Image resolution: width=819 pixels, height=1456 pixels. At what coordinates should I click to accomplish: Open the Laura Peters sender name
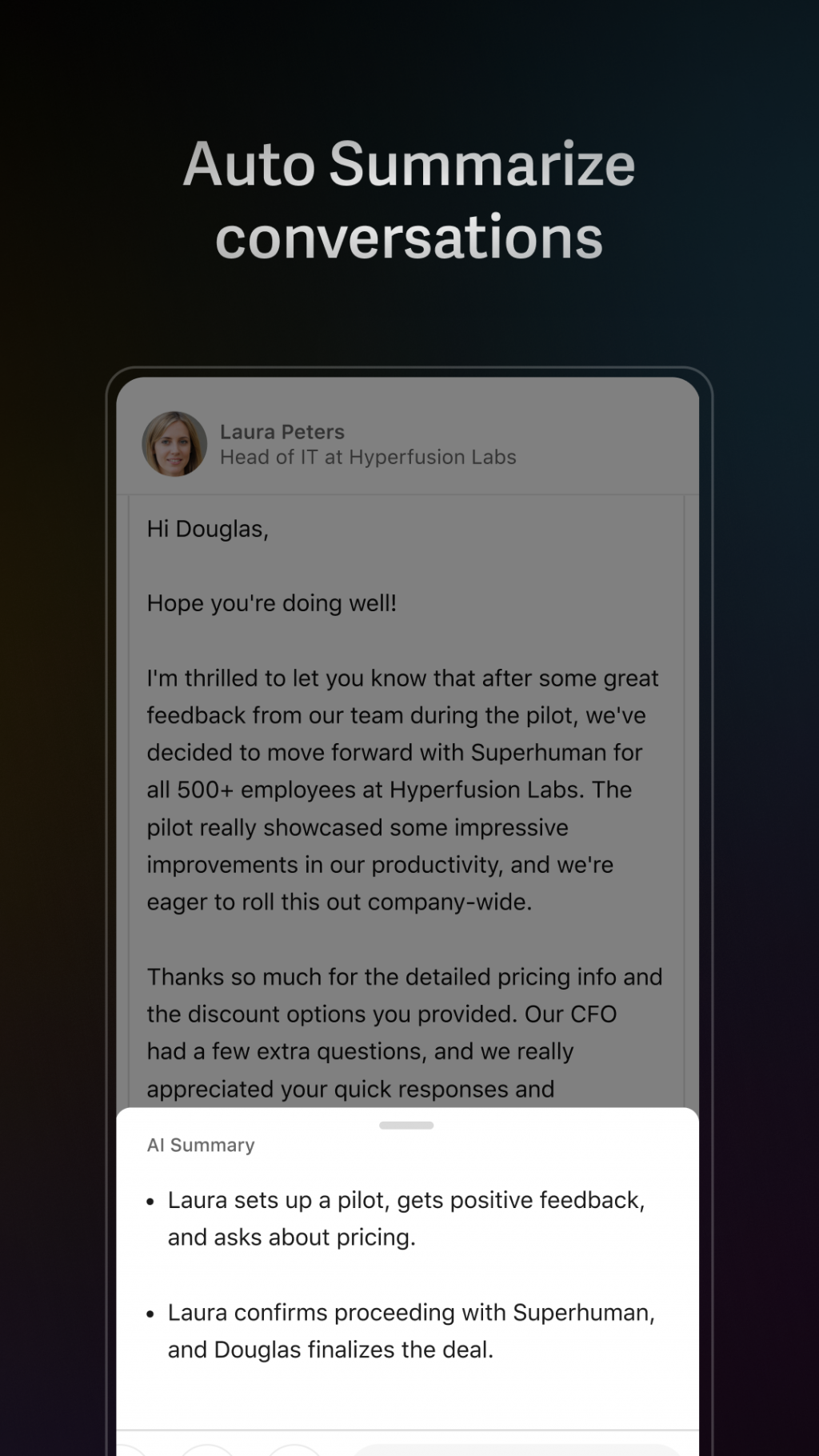(x=282, y=432)
